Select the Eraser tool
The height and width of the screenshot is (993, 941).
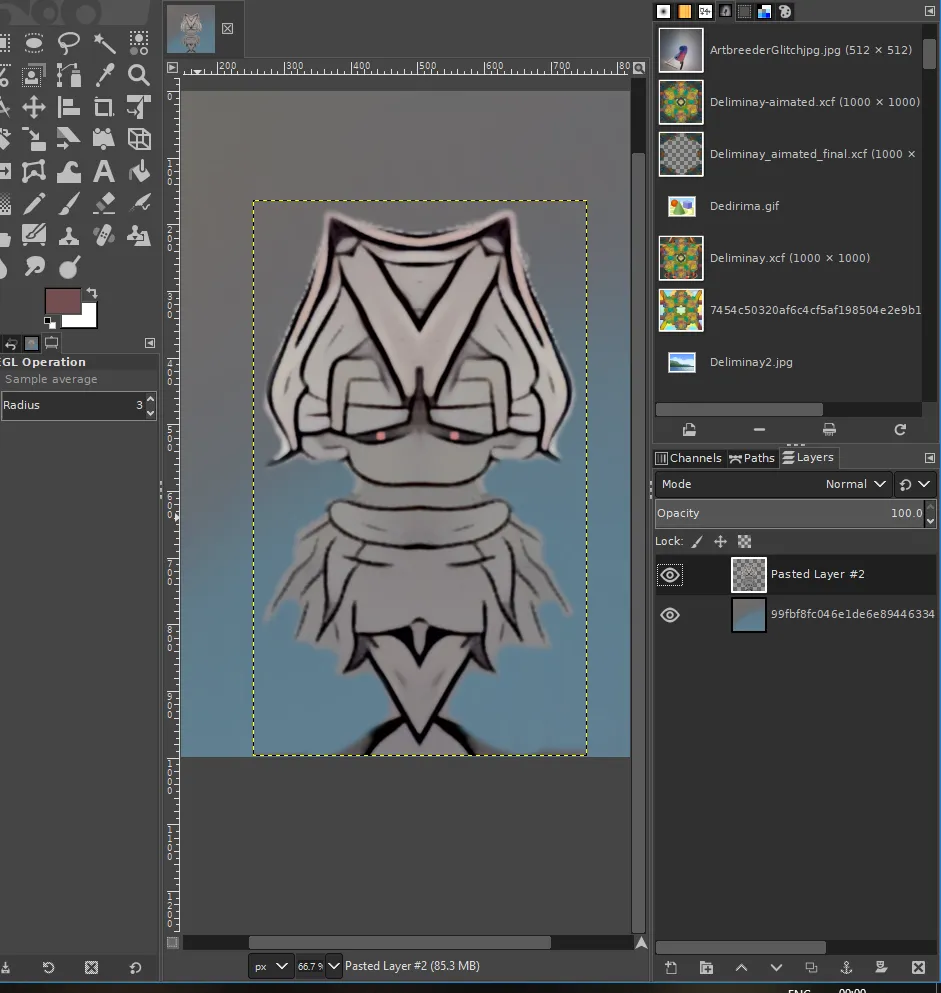pyautogui.click(x=104, y=203)
